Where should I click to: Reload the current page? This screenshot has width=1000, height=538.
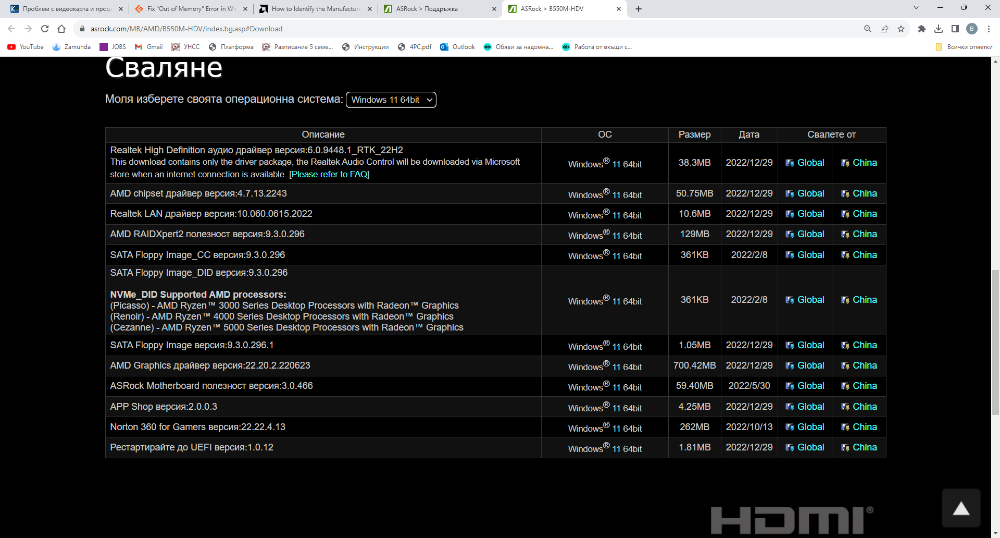pos(45,29)
